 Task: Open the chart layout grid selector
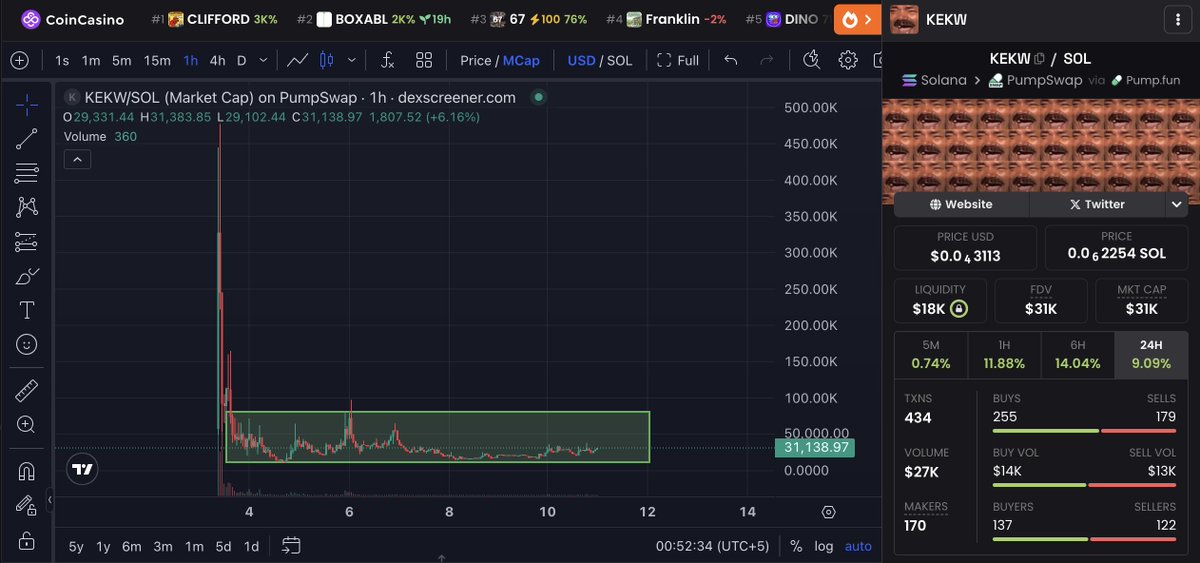[x=424, y=60]
